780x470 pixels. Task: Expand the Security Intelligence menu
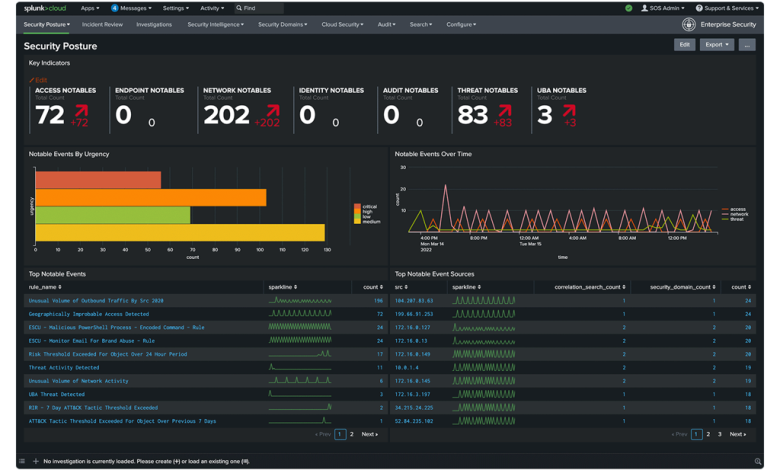215,24
